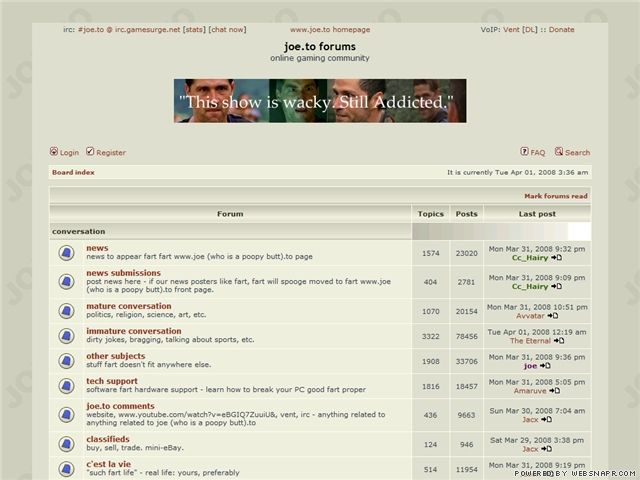View Cc_Hairy profile in news submissions row
The height and width of the screenshot is (480, 640).
530,287
